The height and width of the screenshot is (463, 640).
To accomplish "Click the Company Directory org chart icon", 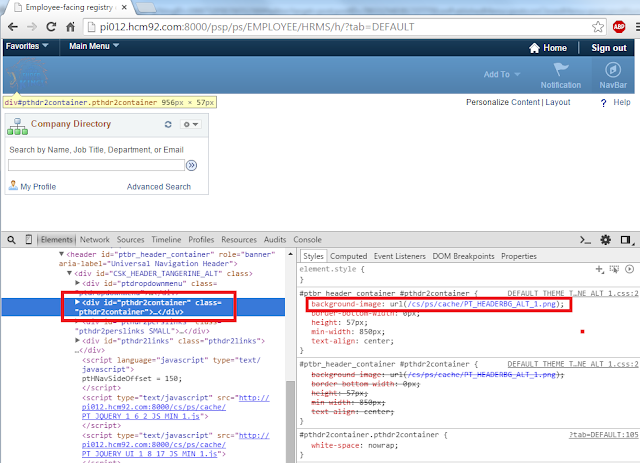I will coord(17,127).
